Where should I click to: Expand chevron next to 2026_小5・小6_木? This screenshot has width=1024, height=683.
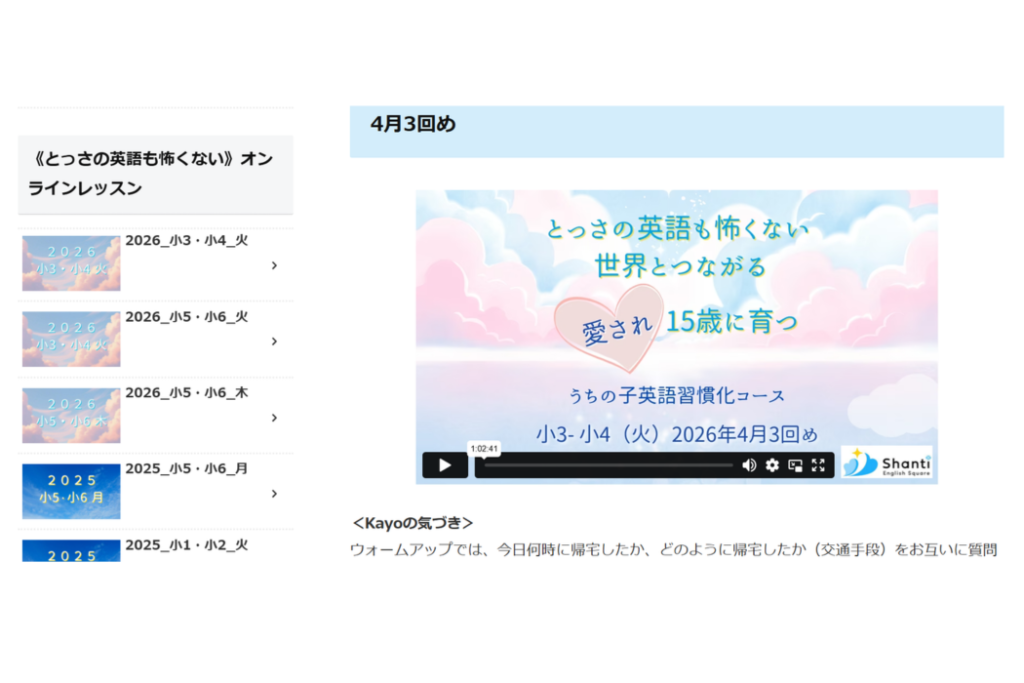[x=274, y=418]
